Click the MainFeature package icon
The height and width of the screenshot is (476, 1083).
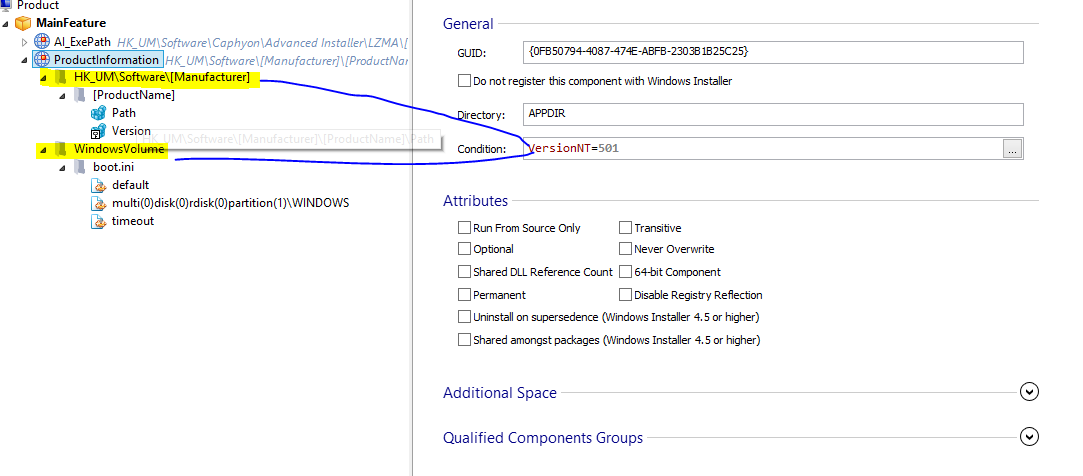(23, 23)
